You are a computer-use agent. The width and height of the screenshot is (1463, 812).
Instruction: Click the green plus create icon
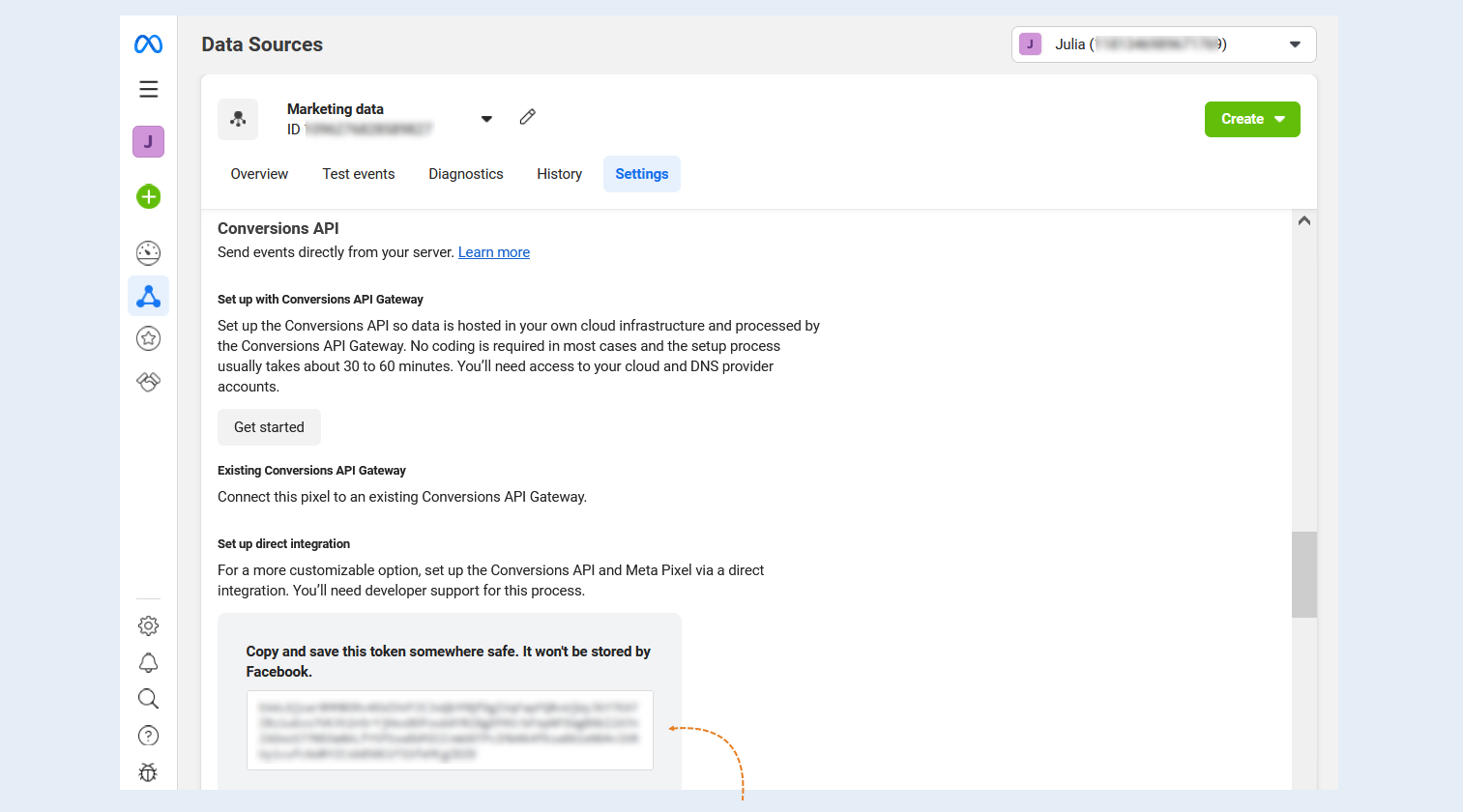click(x=148, y=197)
